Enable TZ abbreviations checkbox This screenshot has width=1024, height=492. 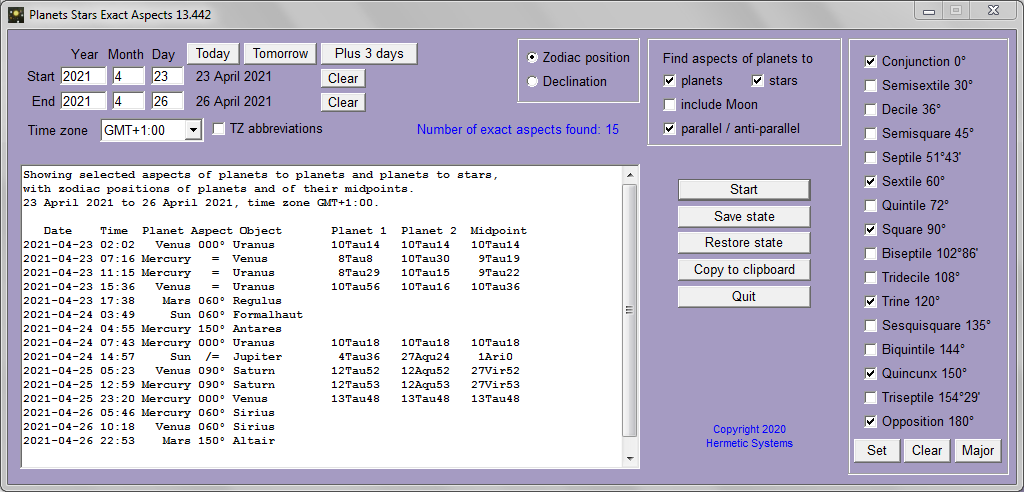tap(219, 129)
